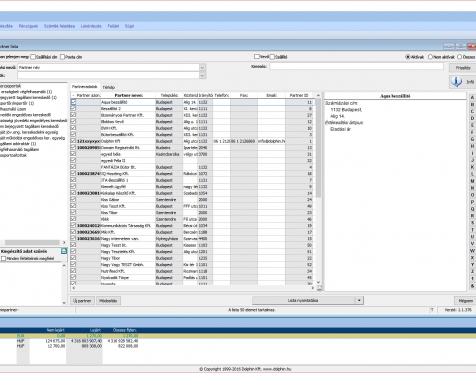Click the grid corner icon below the table scrollbar

coord(319,288)
